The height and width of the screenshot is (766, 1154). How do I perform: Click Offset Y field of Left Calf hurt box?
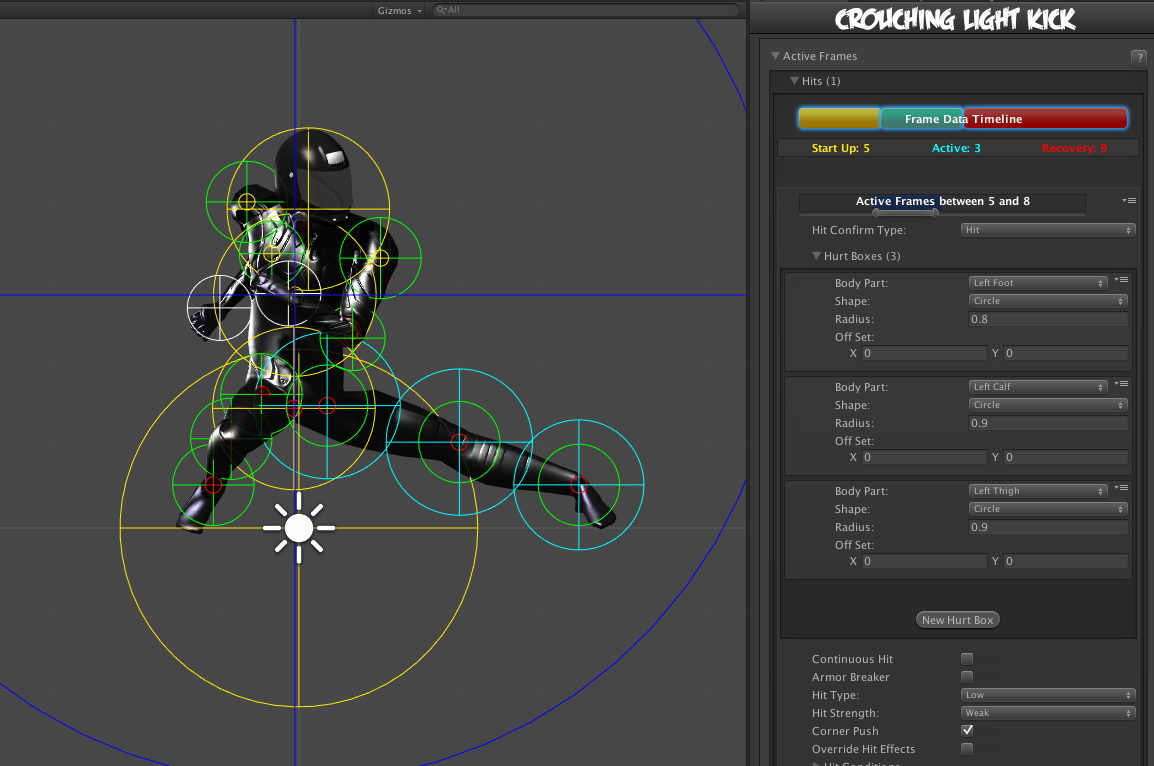tap(1066, 457)
